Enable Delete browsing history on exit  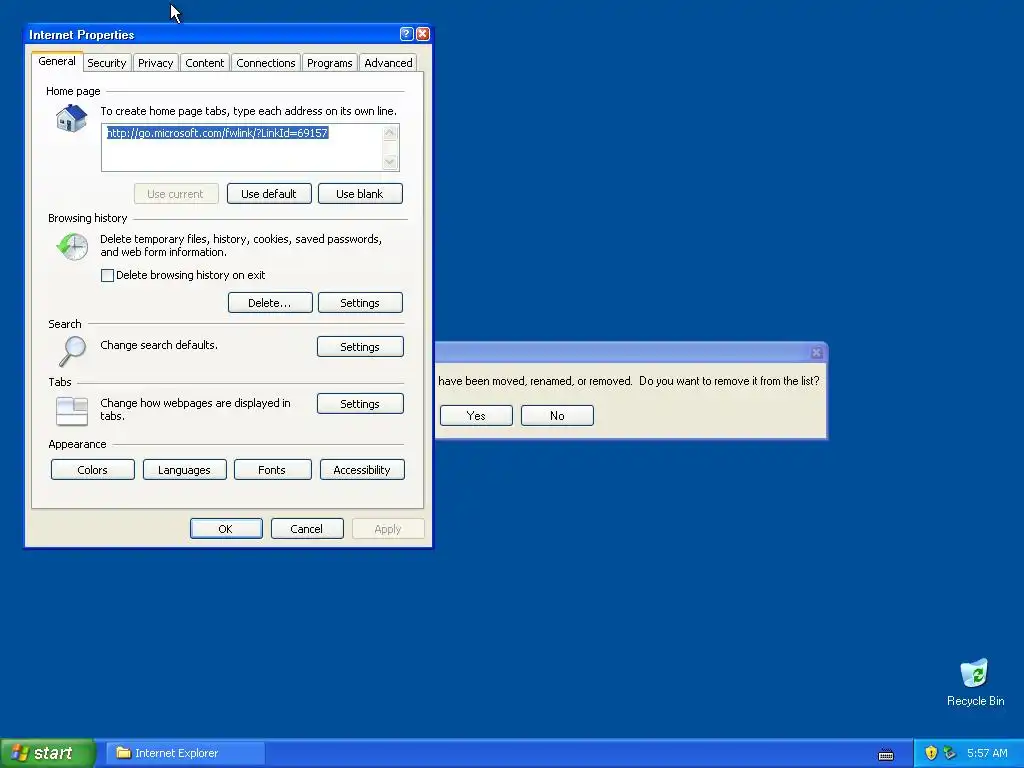[x=108, y=276]
